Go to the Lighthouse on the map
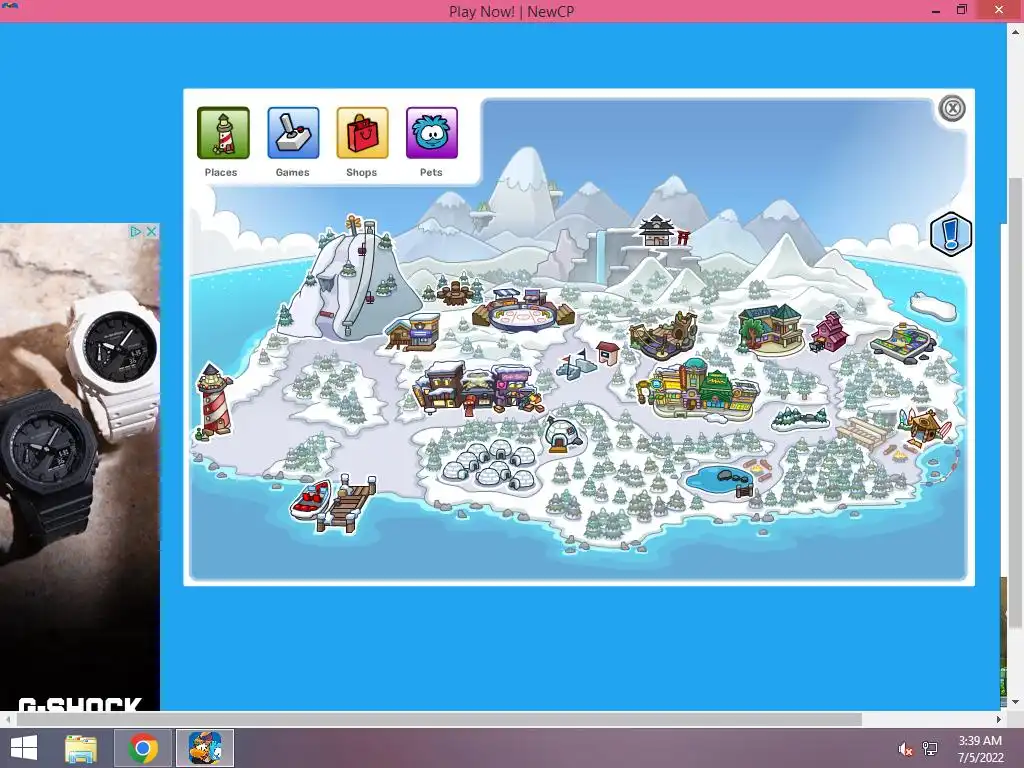 214,400
